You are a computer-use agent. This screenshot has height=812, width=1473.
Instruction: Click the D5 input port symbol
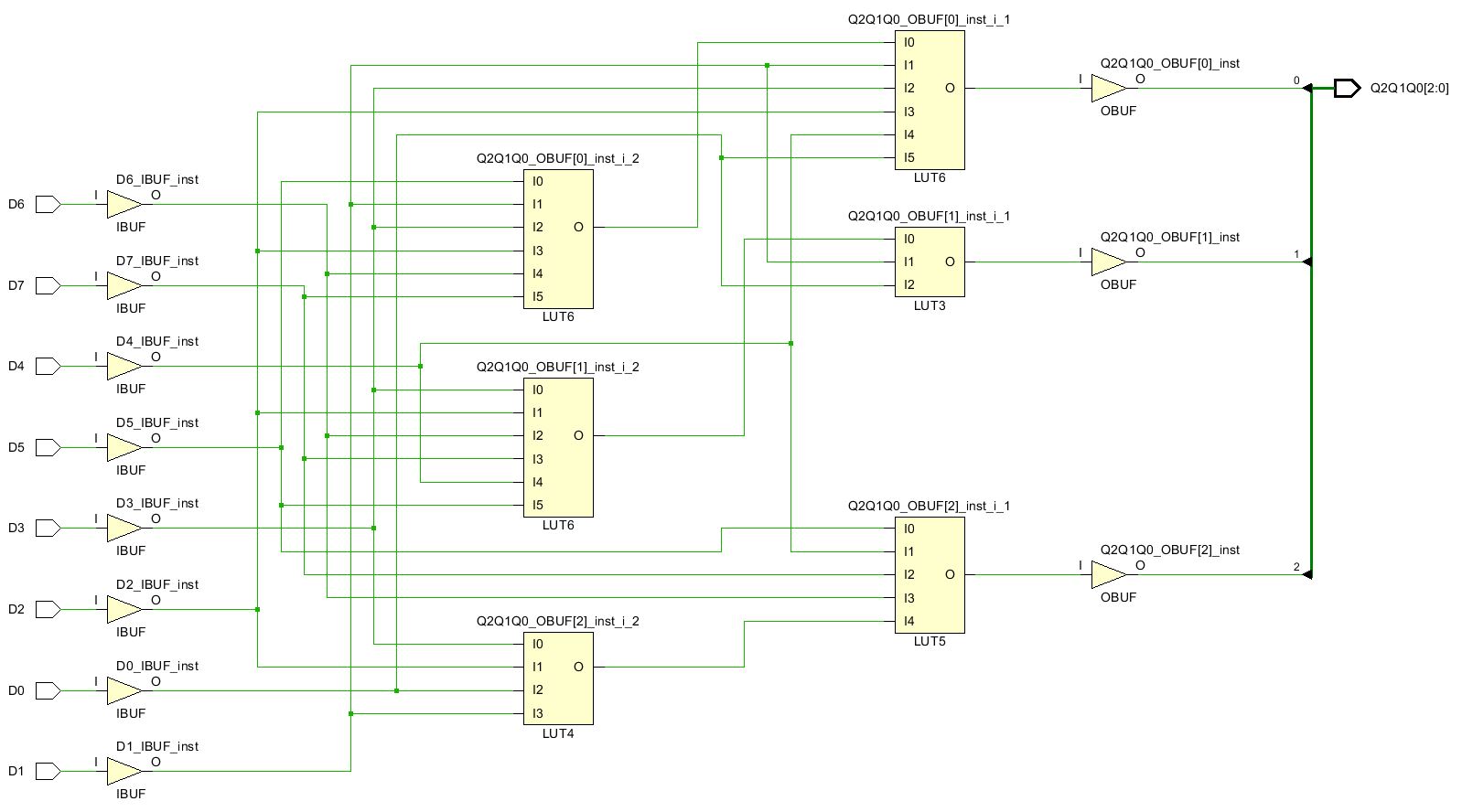(48, 447)
